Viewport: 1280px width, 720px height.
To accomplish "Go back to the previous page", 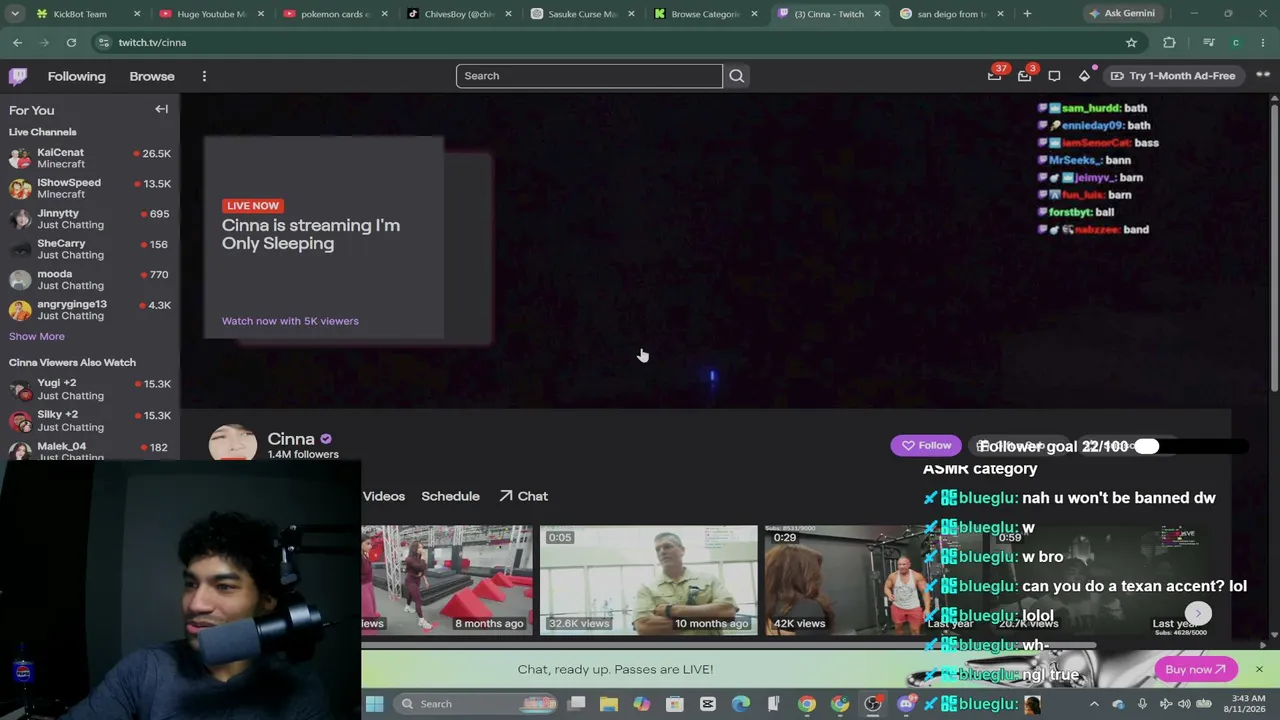I will pos(17,43).
